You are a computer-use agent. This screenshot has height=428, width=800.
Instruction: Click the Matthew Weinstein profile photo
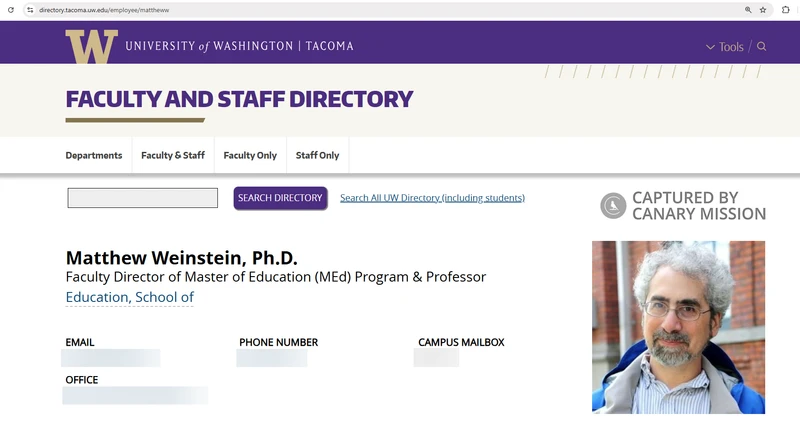678,327
